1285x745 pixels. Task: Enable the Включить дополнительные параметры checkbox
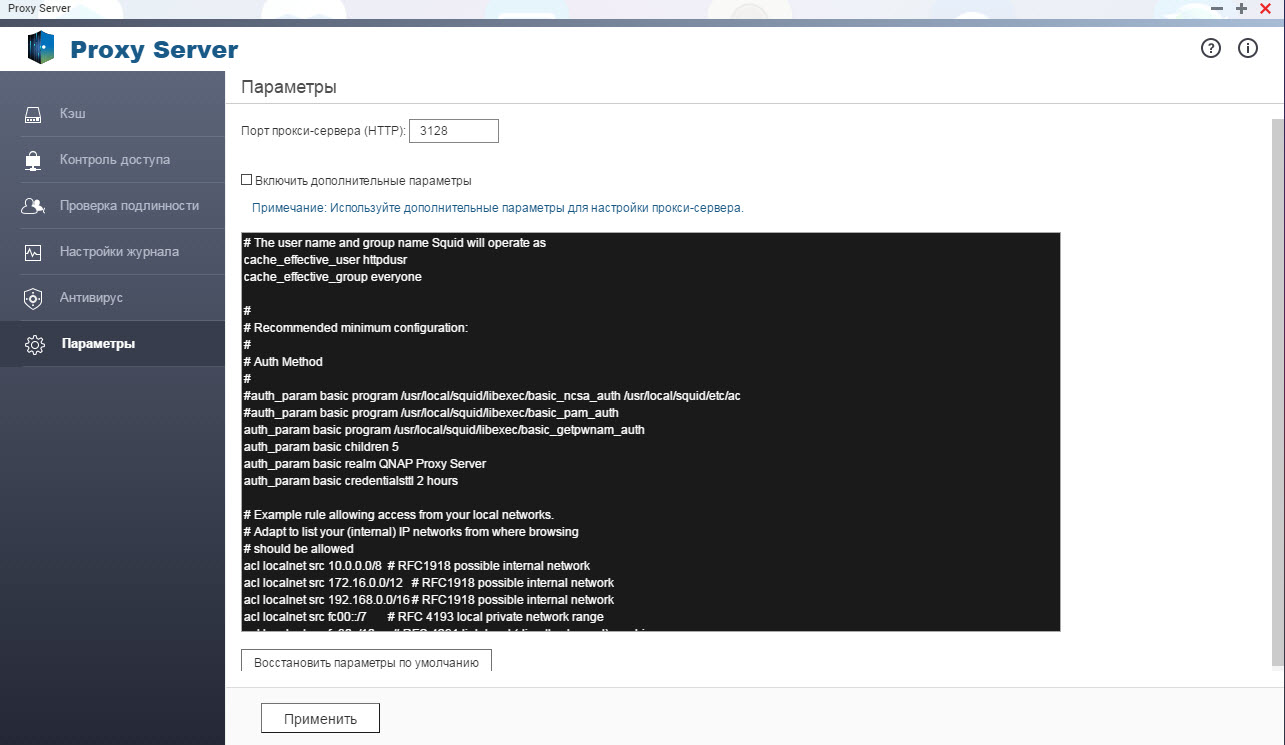tap(246, 181)
